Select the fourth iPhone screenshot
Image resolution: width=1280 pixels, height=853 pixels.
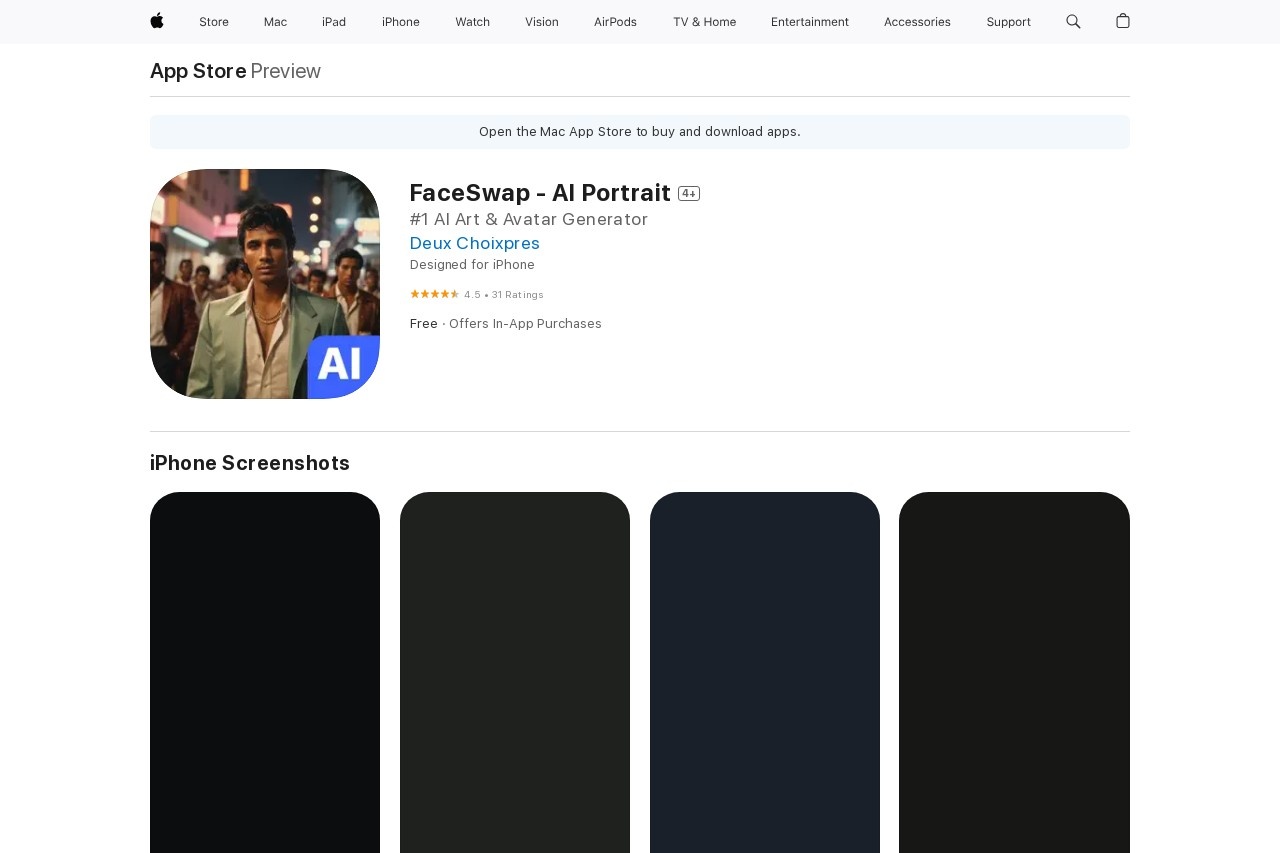pos(1014,672)
